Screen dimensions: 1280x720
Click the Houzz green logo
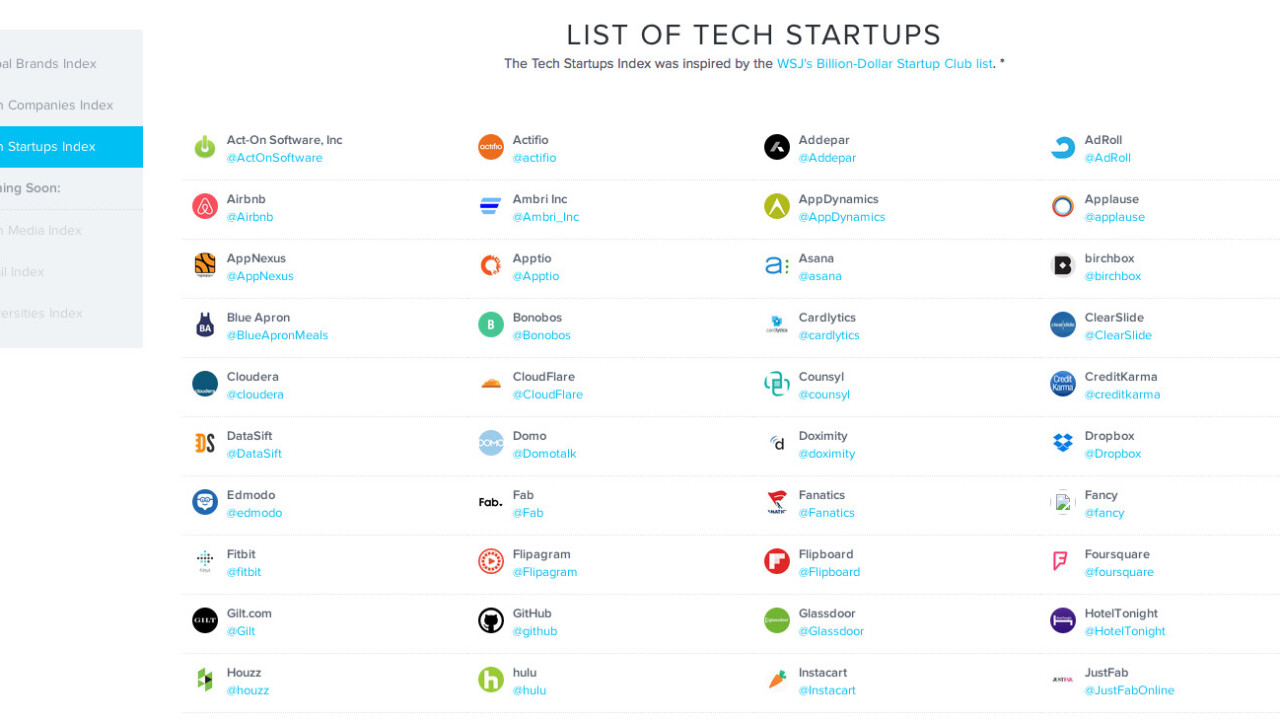coord(205,680)
